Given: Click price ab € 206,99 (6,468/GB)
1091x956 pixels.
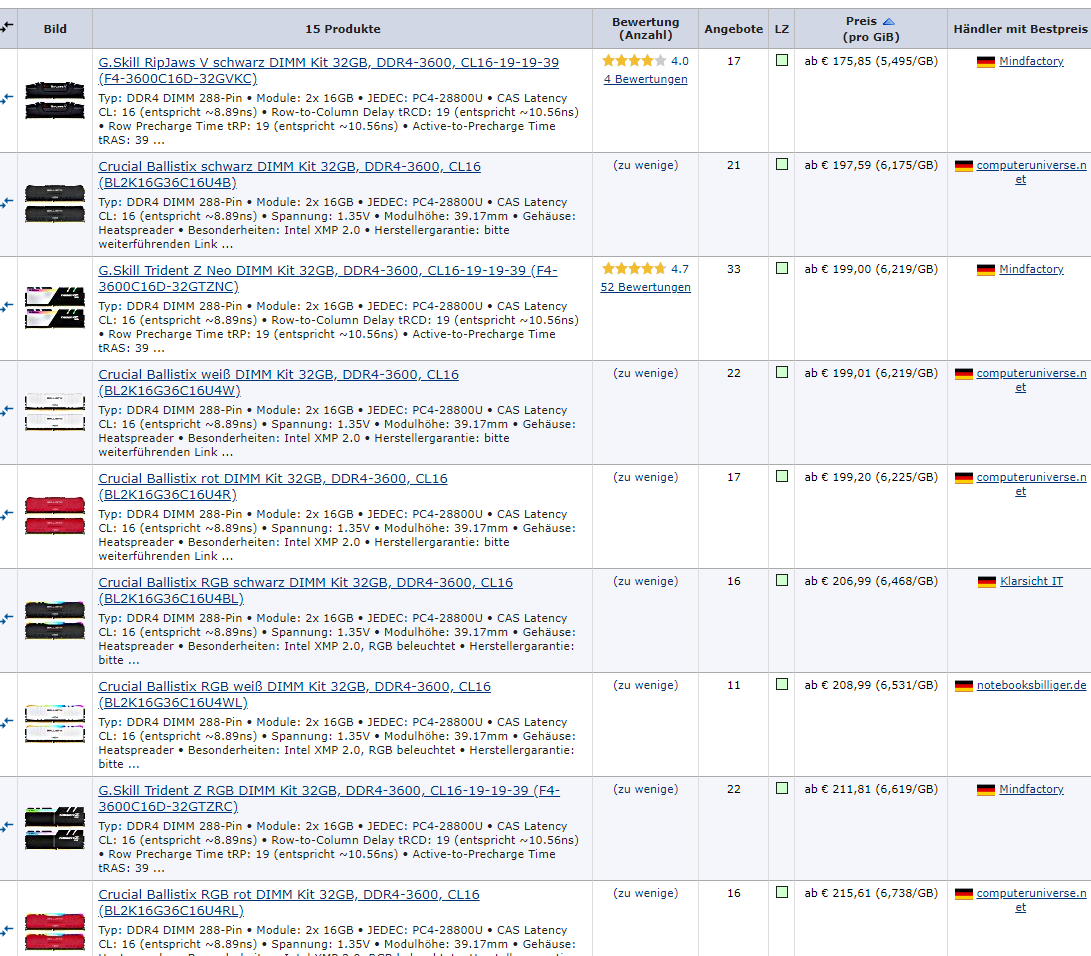Looking at the screenshot, I should click(x=871, y=582).
